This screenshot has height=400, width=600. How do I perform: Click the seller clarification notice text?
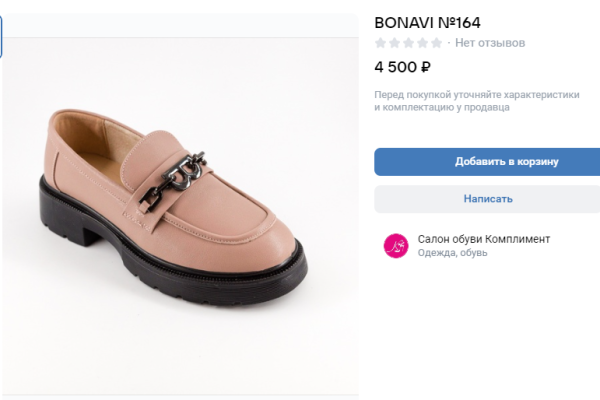pos(477,101)
